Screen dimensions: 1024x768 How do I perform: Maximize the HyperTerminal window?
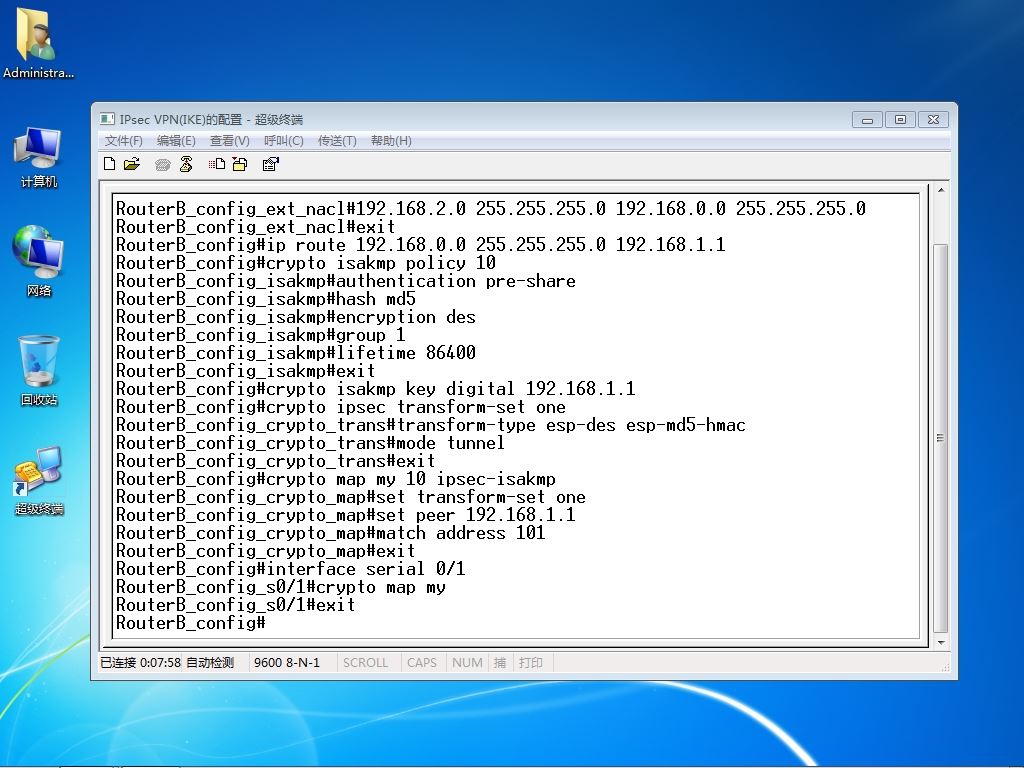tap(900, 120)
